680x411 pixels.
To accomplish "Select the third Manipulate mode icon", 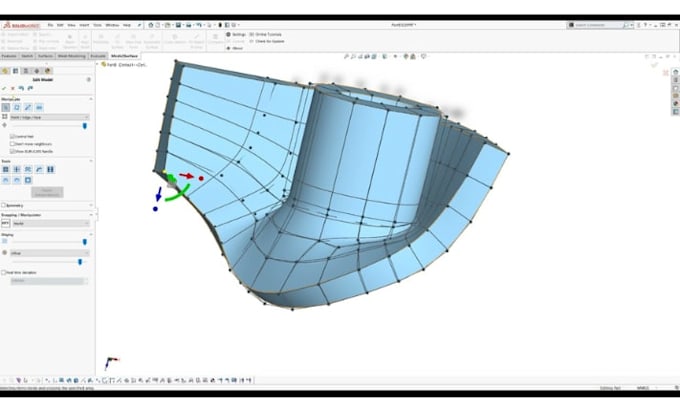I will 28,108.
